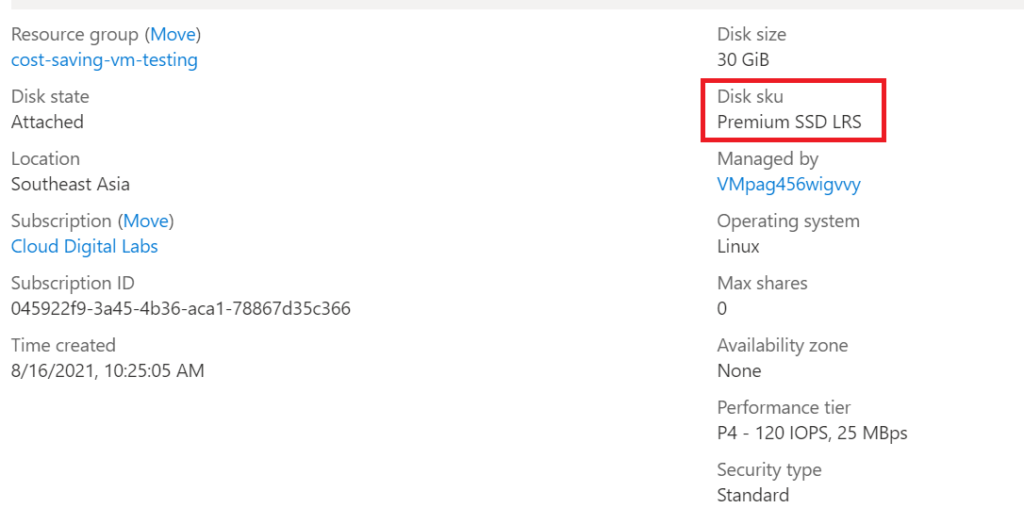
Task: Click the Max shares value 0
Action: (x=722, y=308)
